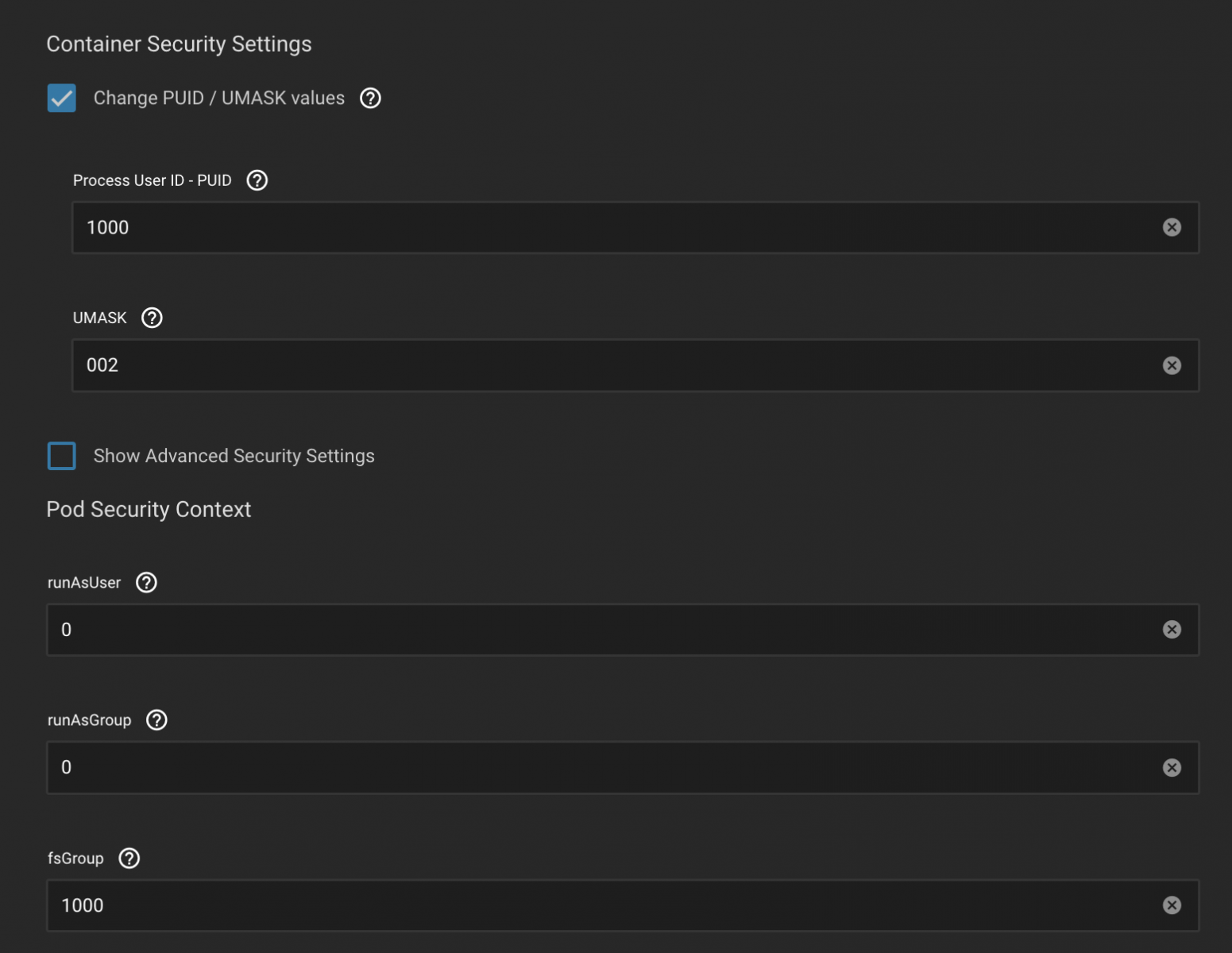Show fsGroup help question mark
1232x953 pixels.
coord(129,858)
